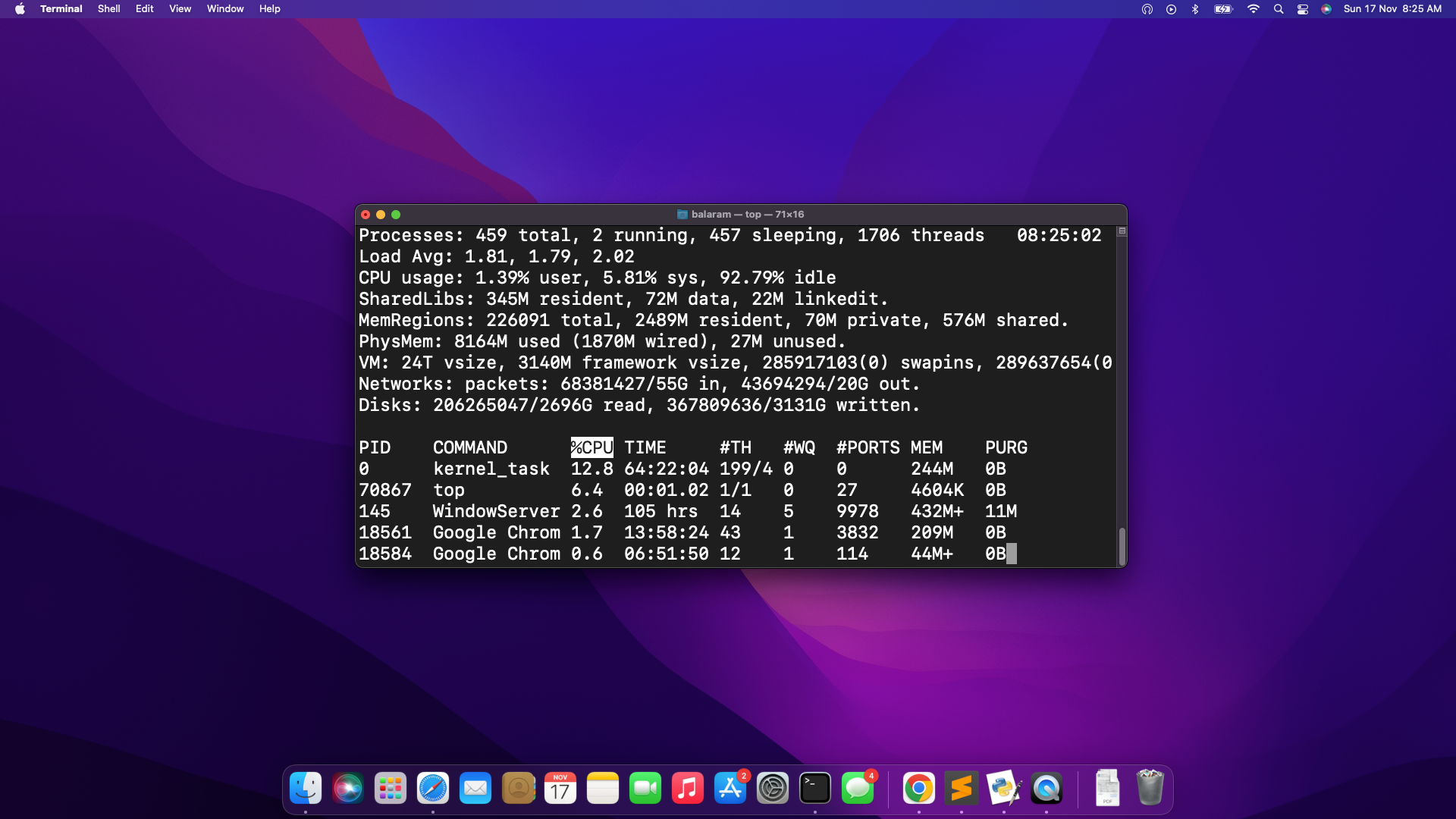Screen dimensions: 1456x819
Task: Click the terminal window title text
Action: pos(747,215)
